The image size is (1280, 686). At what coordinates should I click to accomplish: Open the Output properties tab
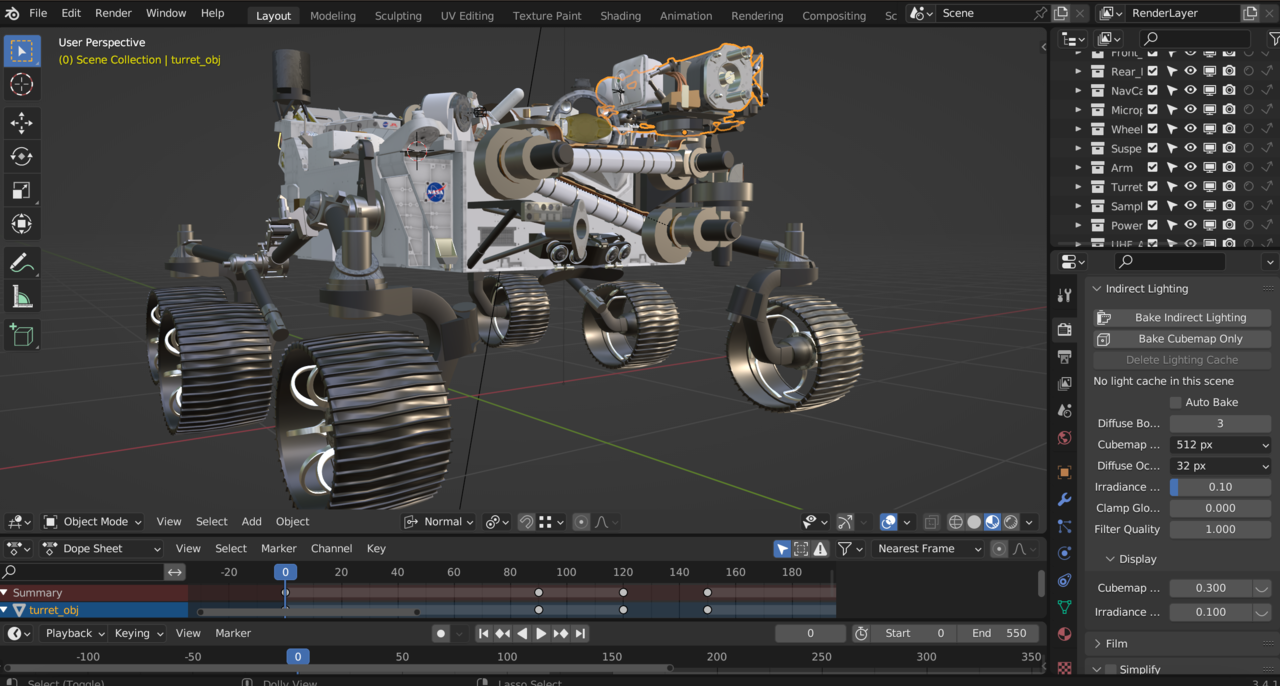(x=1064, y=357)
